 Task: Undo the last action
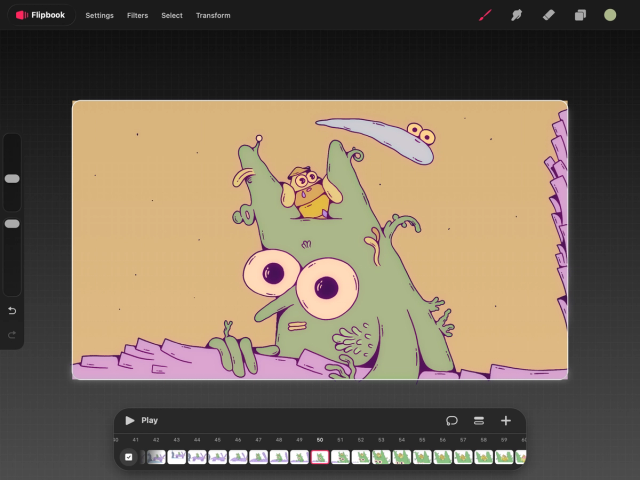pos(12,311)
